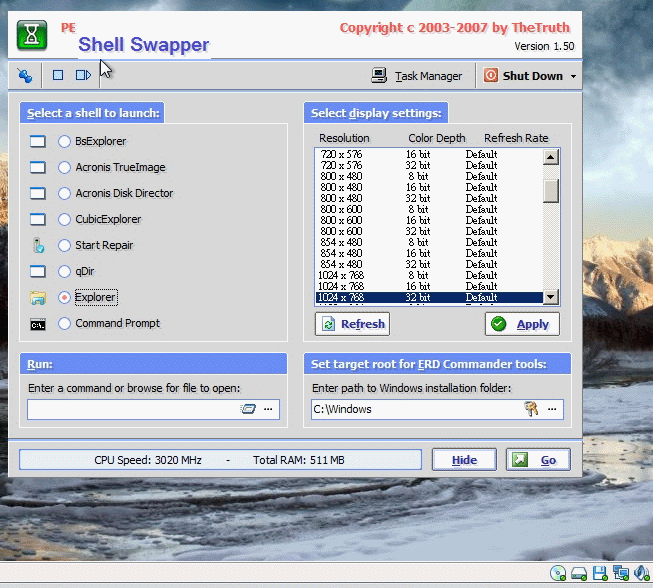Expand the Shut Down dropdown arrow
Viewport: 653px width, 588px height.
coord(573,76)
